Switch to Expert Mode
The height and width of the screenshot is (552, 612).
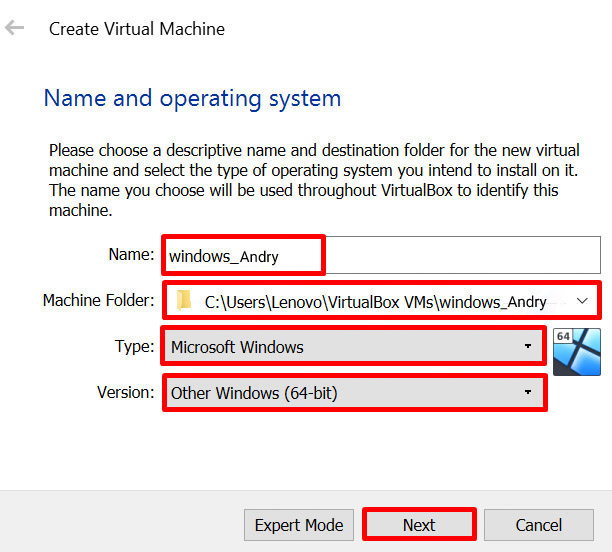click(x=298, y=525)
